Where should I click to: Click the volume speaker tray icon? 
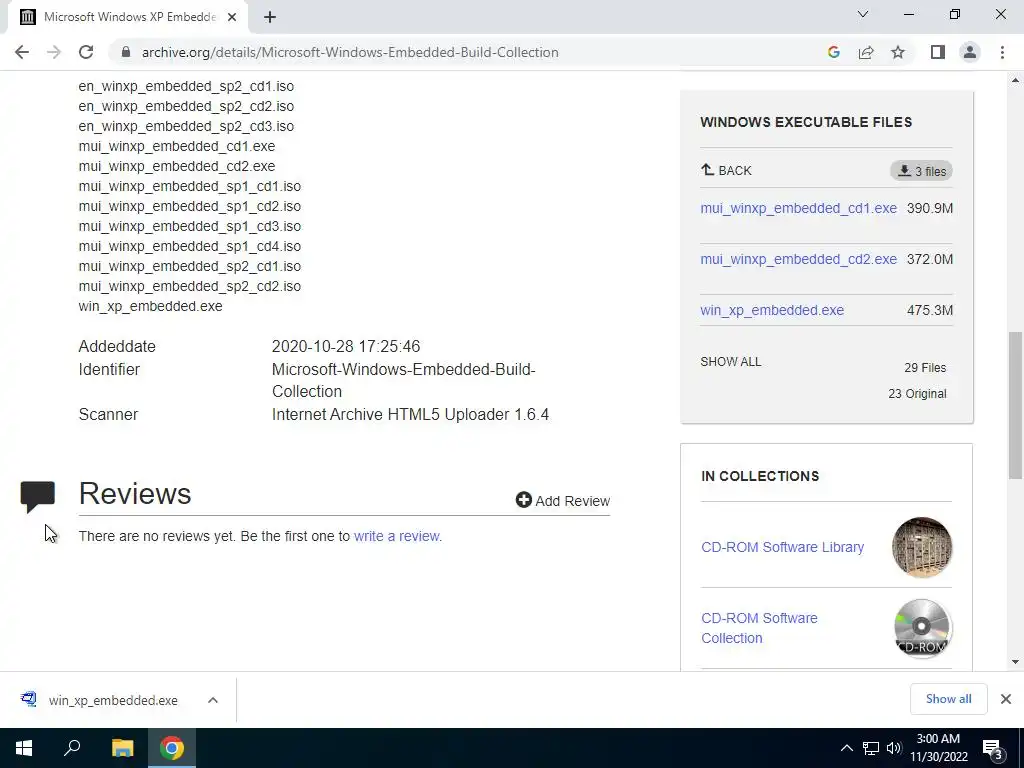894,748
